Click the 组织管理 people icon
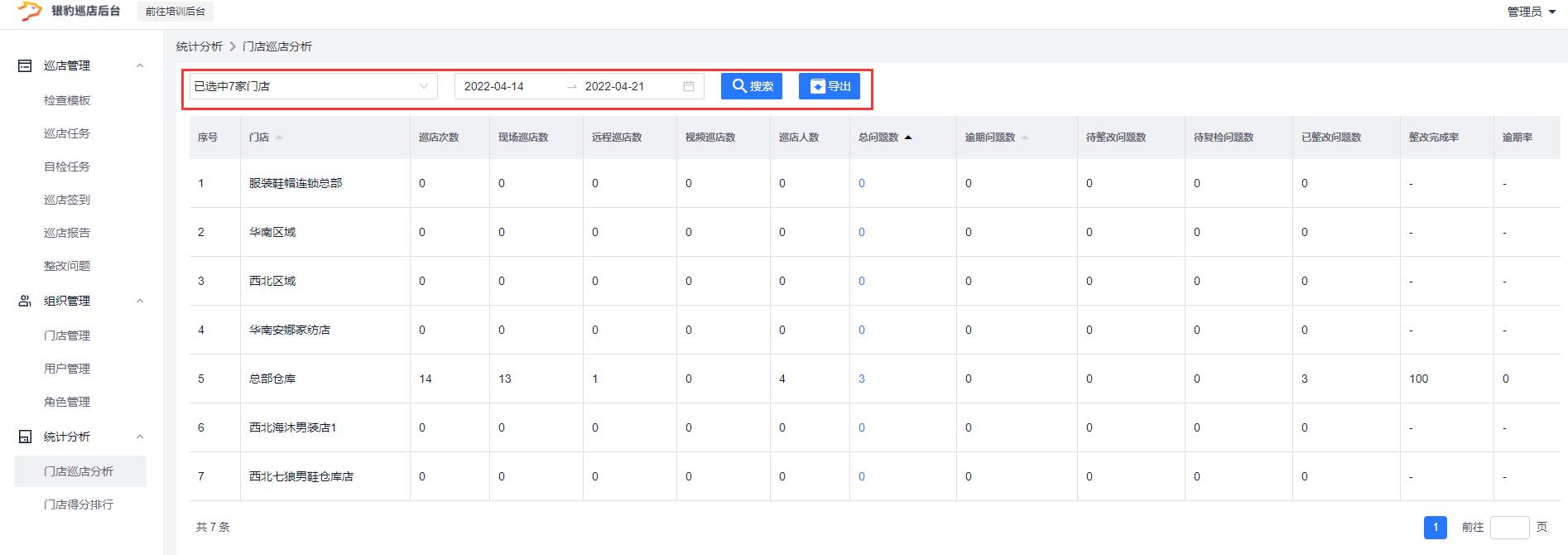 click(25, 301)
